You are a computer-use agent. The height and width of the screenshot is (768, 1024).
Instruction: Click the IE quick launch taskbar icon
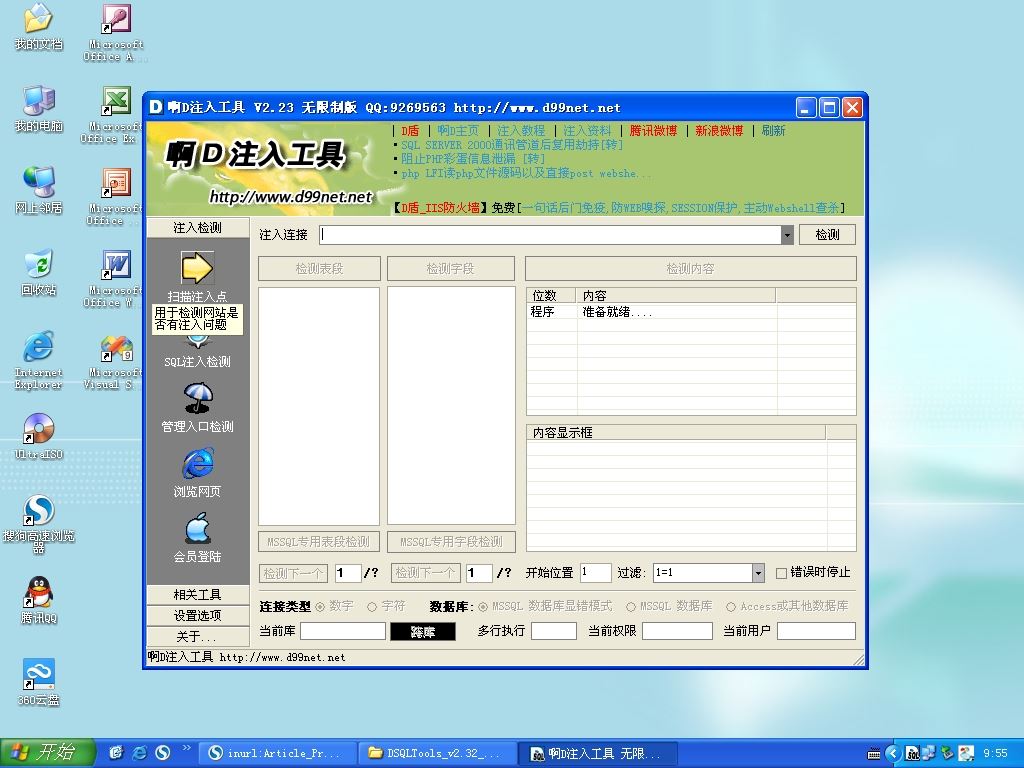[140, 752]
